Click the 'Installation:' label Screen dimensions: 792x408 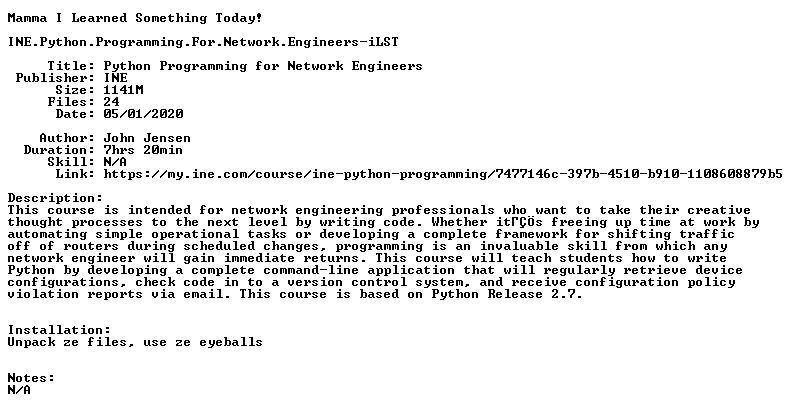[59, 331]
